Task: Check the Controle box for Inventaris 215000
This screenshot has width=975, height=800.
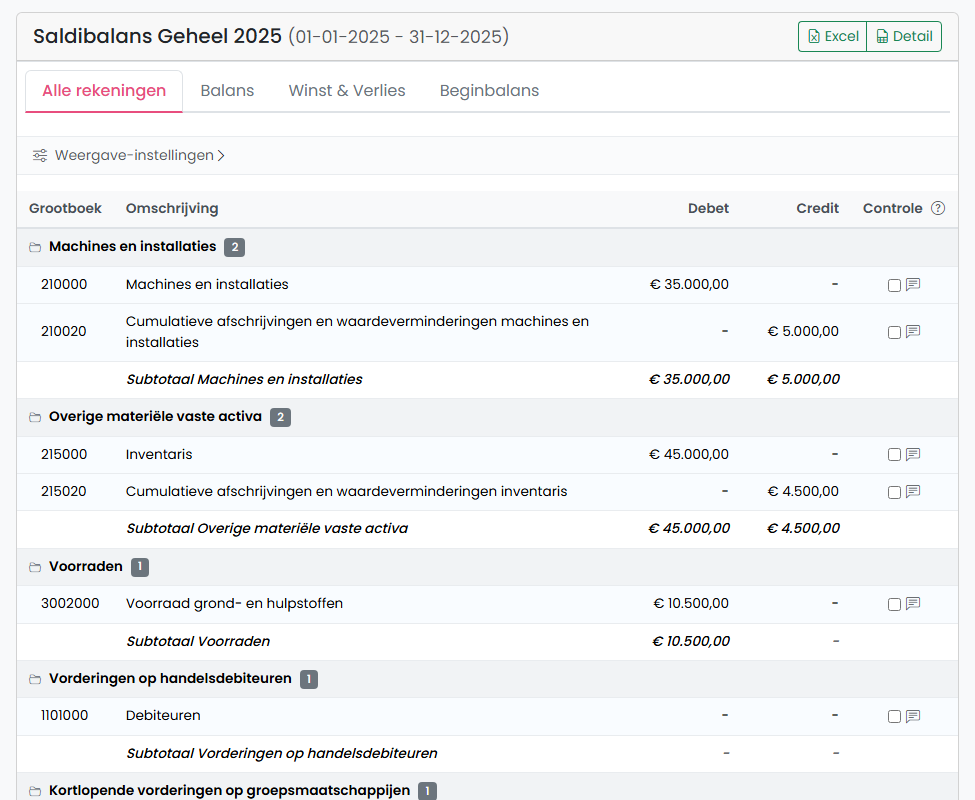Action: click(894, 455)
